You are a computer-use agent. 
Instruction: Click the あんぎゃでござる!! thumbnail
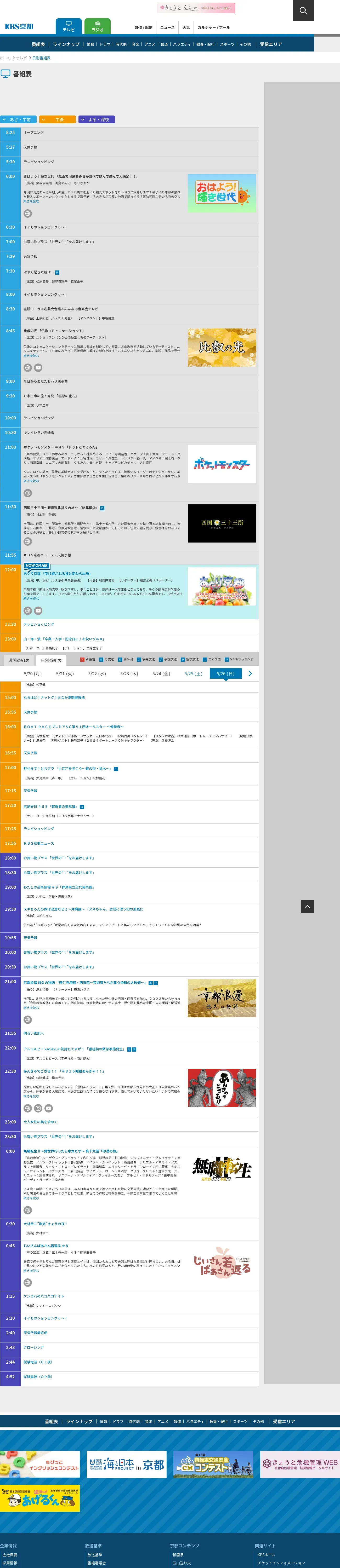tap(222, 1088)
